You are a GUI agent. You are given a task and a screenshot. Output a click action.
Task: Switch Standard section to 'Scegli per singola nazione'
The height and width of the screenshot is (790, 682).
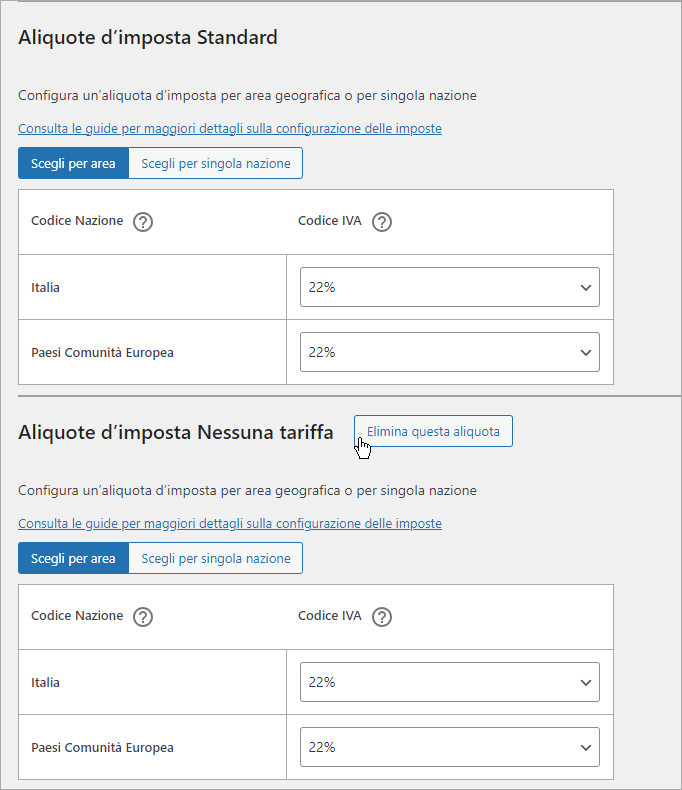pyautogui.click(x=216, y=164)
